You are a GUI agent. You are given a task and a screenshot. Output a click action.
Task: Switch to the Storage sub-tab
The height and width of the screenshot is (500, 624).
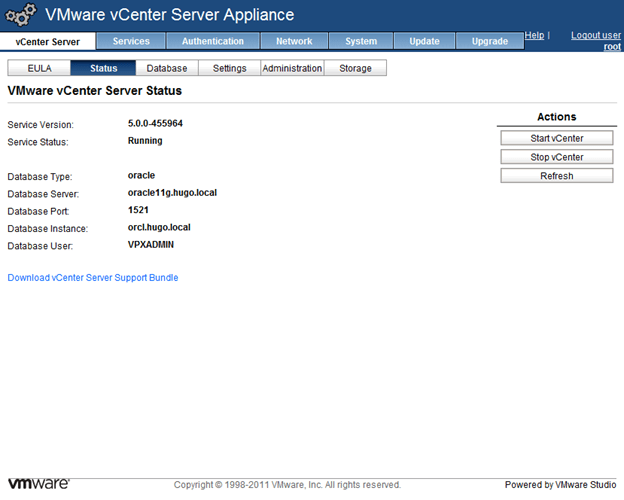click(x=355, y=68)
